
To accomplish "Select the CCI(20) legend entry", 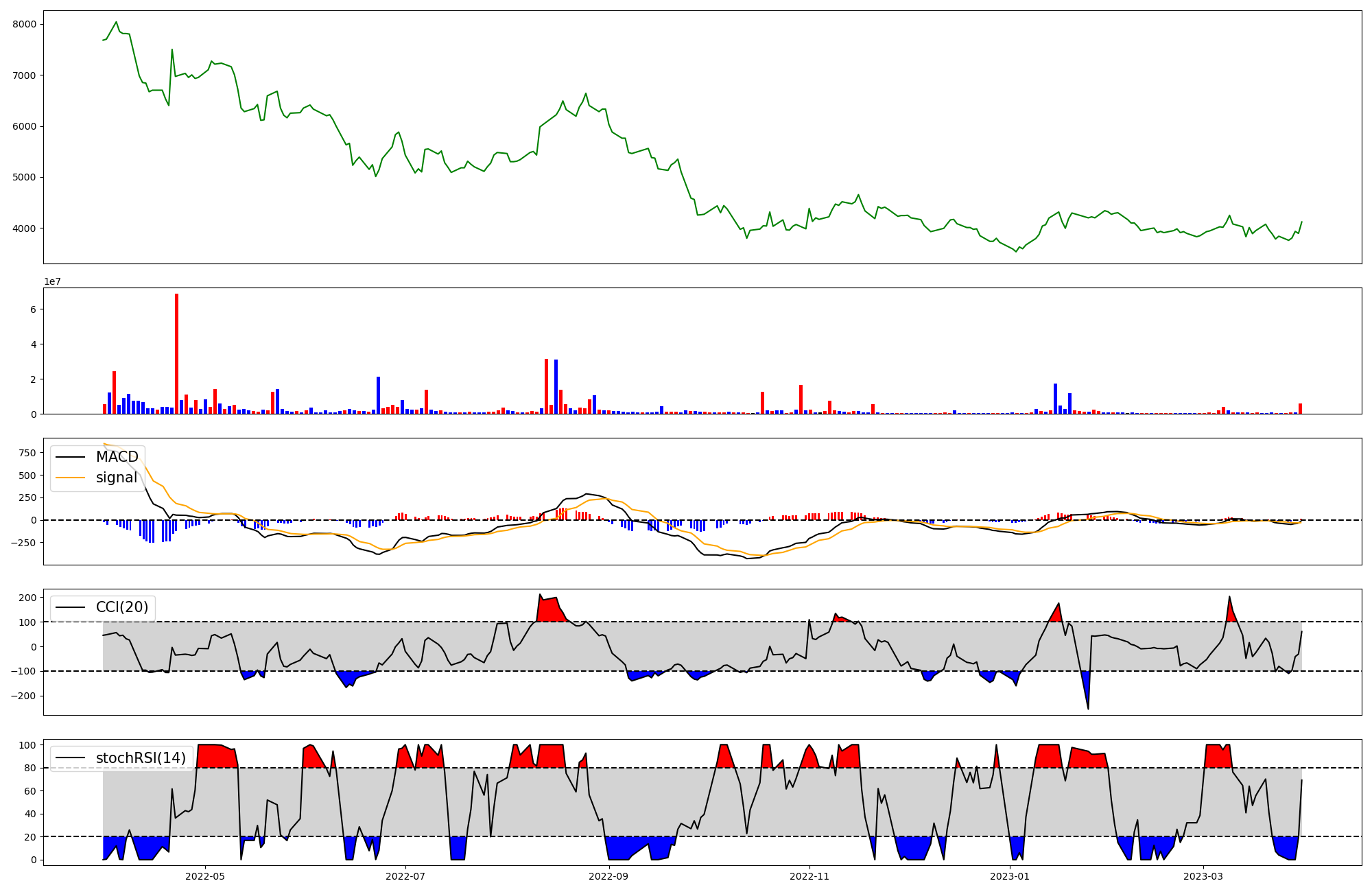I will pyautogui.click(x=121, y=607).
